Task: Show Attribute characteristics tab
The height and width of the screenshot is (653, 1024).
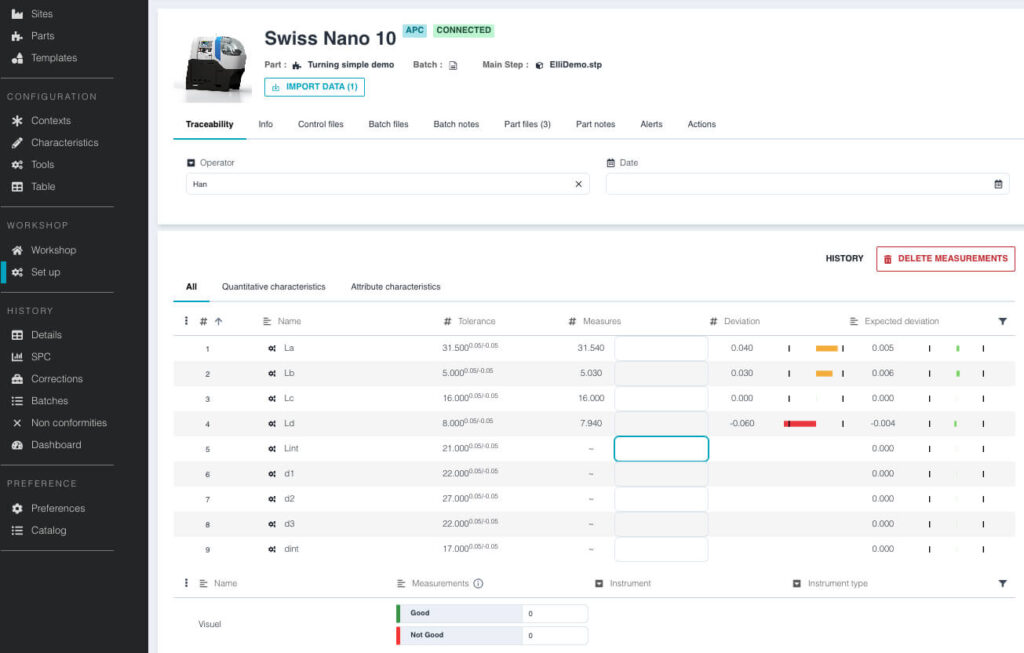Action: click(x=395, y=287)
